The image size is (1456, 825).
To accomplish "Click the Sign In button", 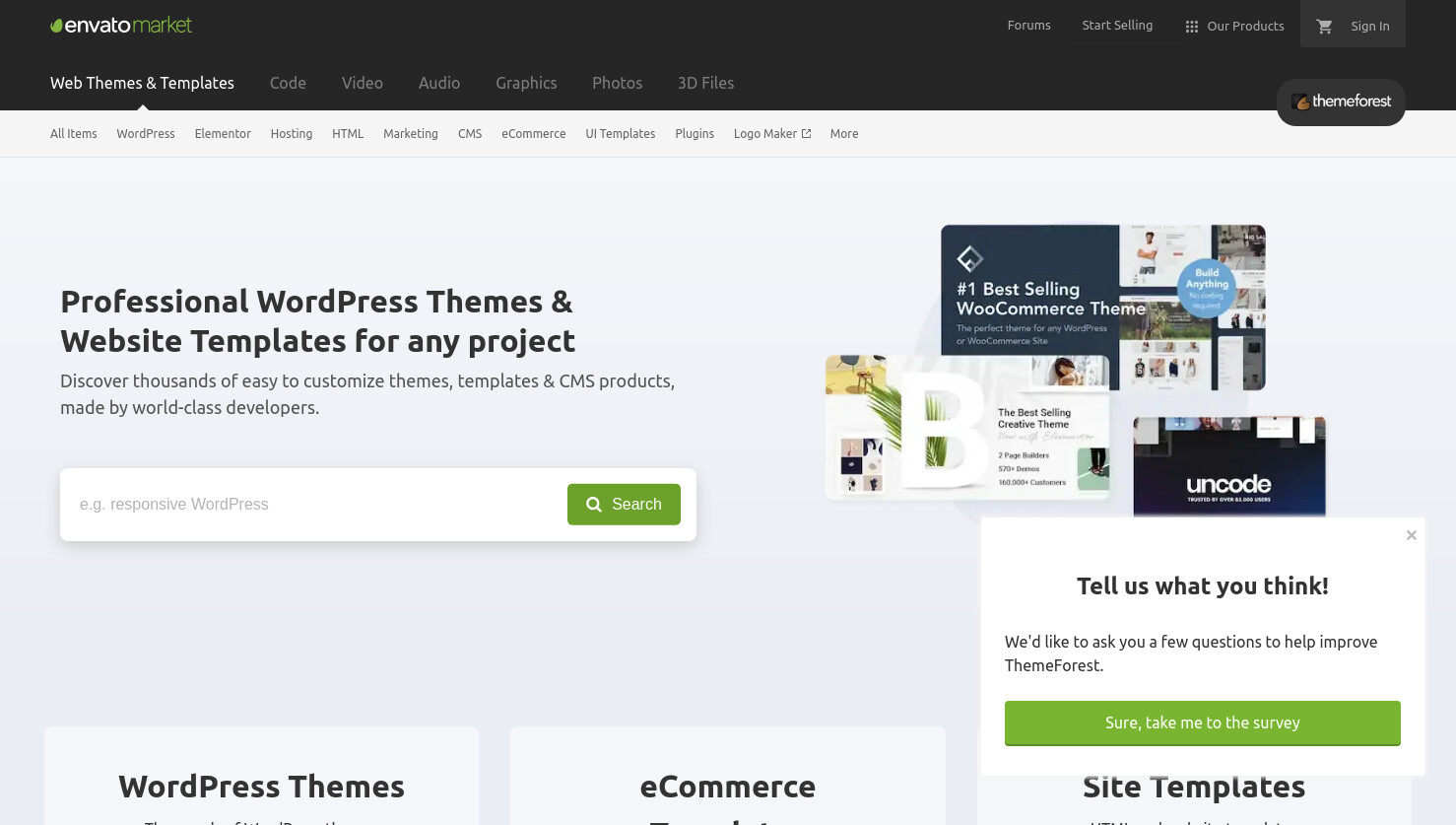I will point(1370,27).
